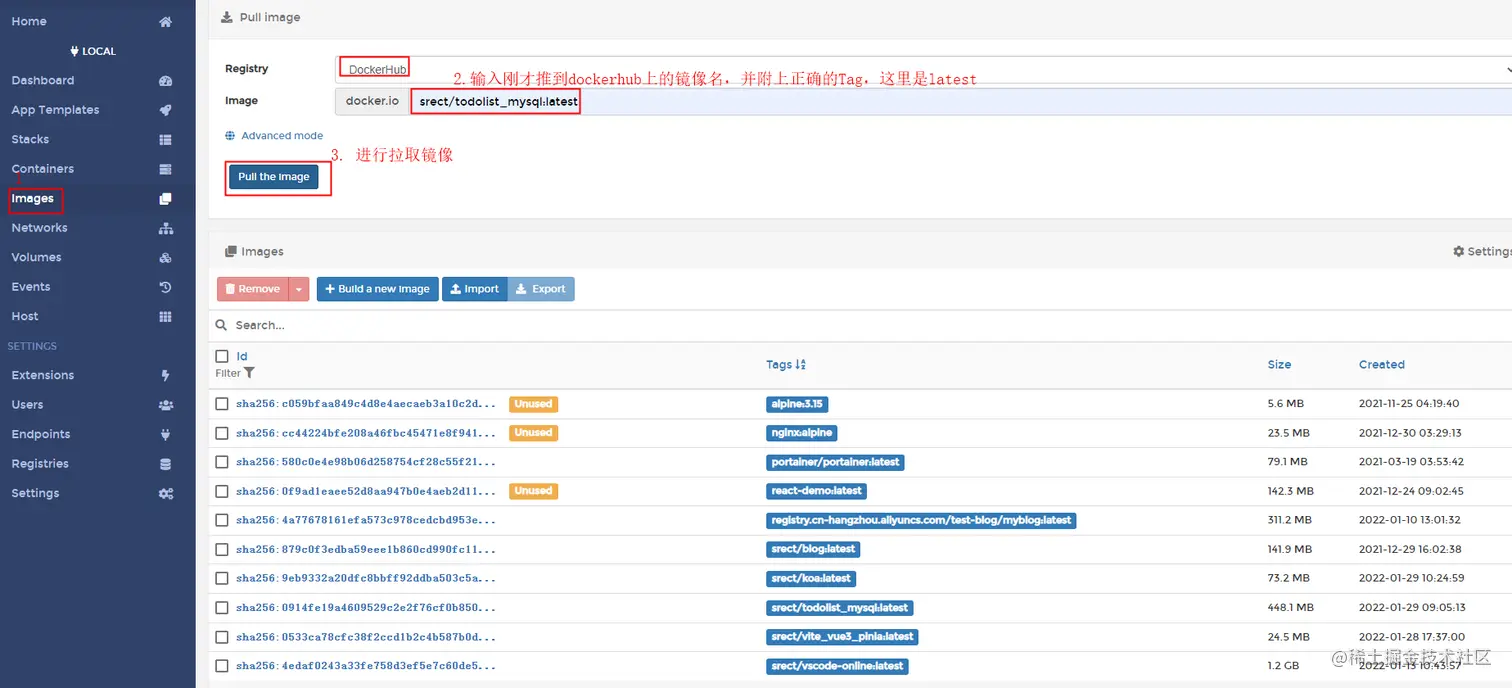Click the 448.1 MB size value
1512x688 pixels.
point(1291,608)
